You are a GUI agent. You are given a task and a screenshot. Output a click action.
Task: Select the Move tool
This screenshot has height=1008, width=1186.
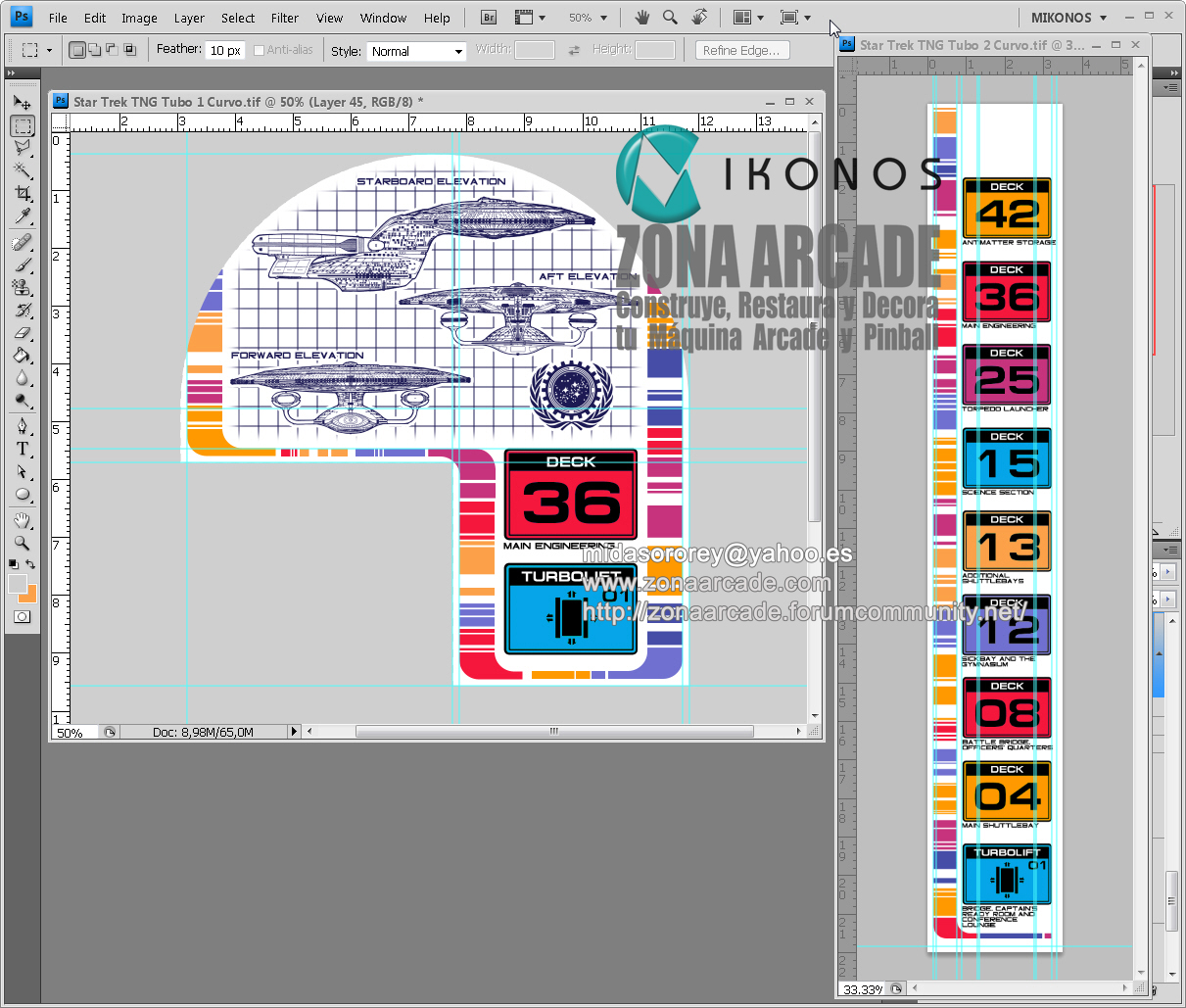22,102
